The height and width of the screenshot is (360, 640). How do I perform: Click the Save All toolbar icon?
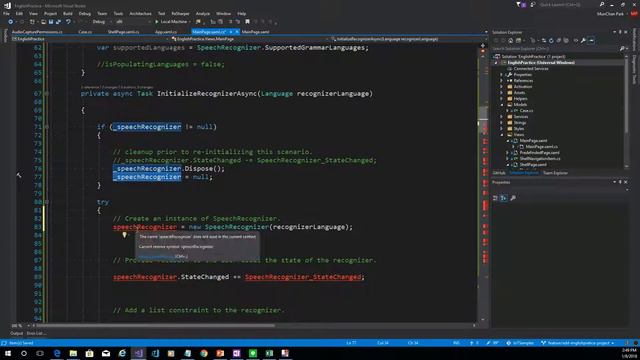pyautogui.click(x=58, y=22)
